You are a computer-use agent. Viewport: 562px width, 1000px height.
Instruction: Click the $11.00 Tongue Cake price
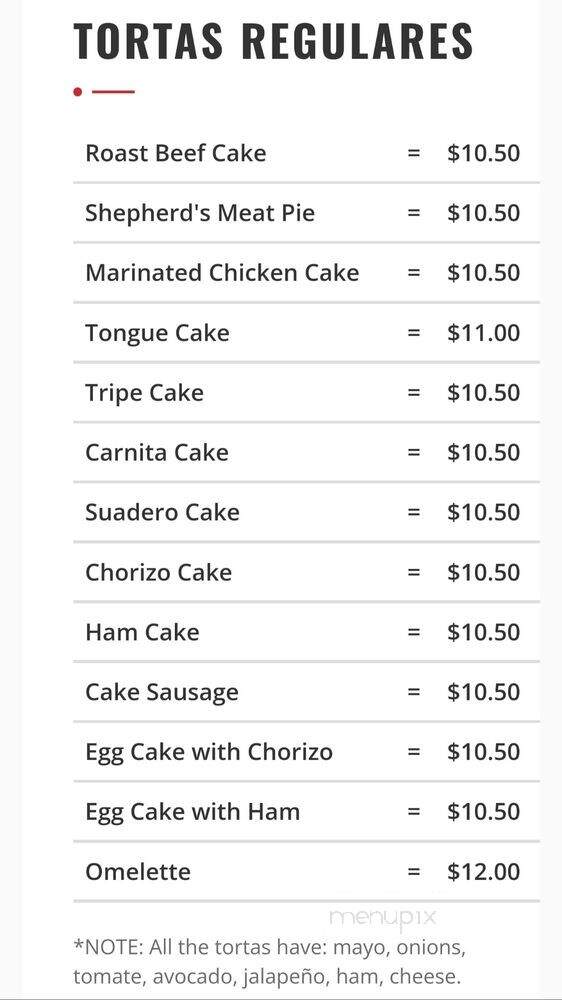484,333
